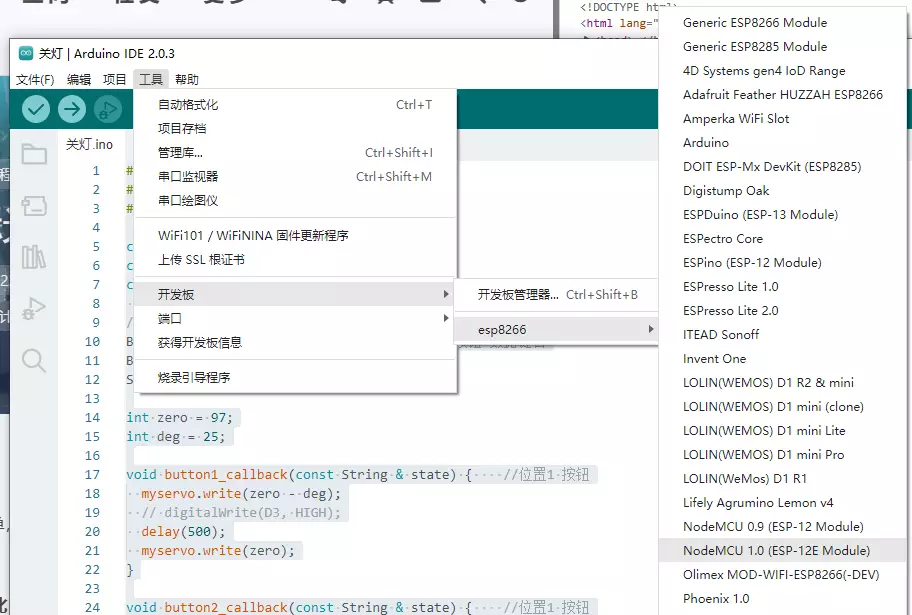The image size is (912, 615).
Task: Select 上传 SSL 根证书
Action: [x=295, y=259]
